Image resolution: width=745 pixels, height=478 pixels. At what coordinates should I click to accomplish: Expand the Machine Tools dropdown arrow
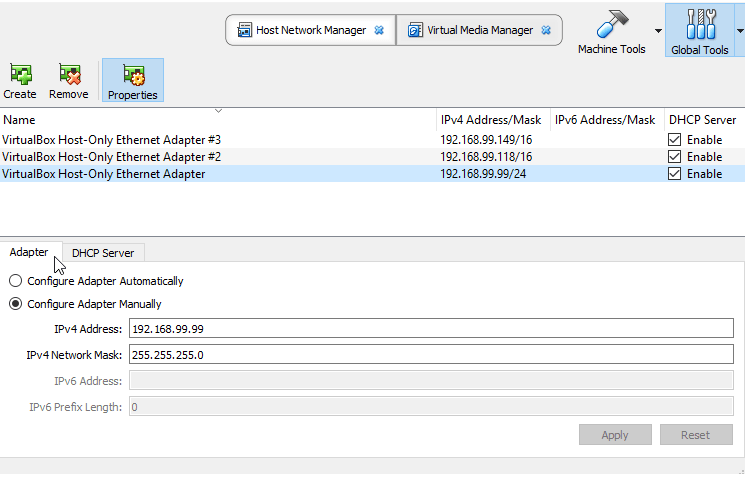658,31
